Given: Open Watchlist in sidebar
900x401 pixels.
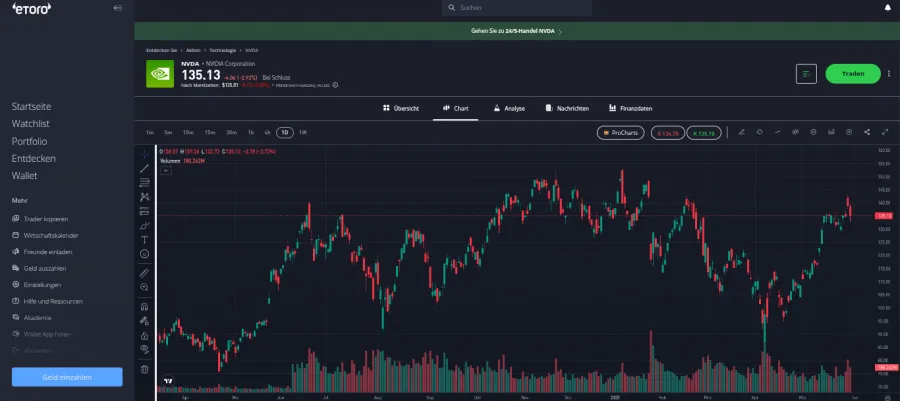Looking at the screenshot, I should pos(30,124).
